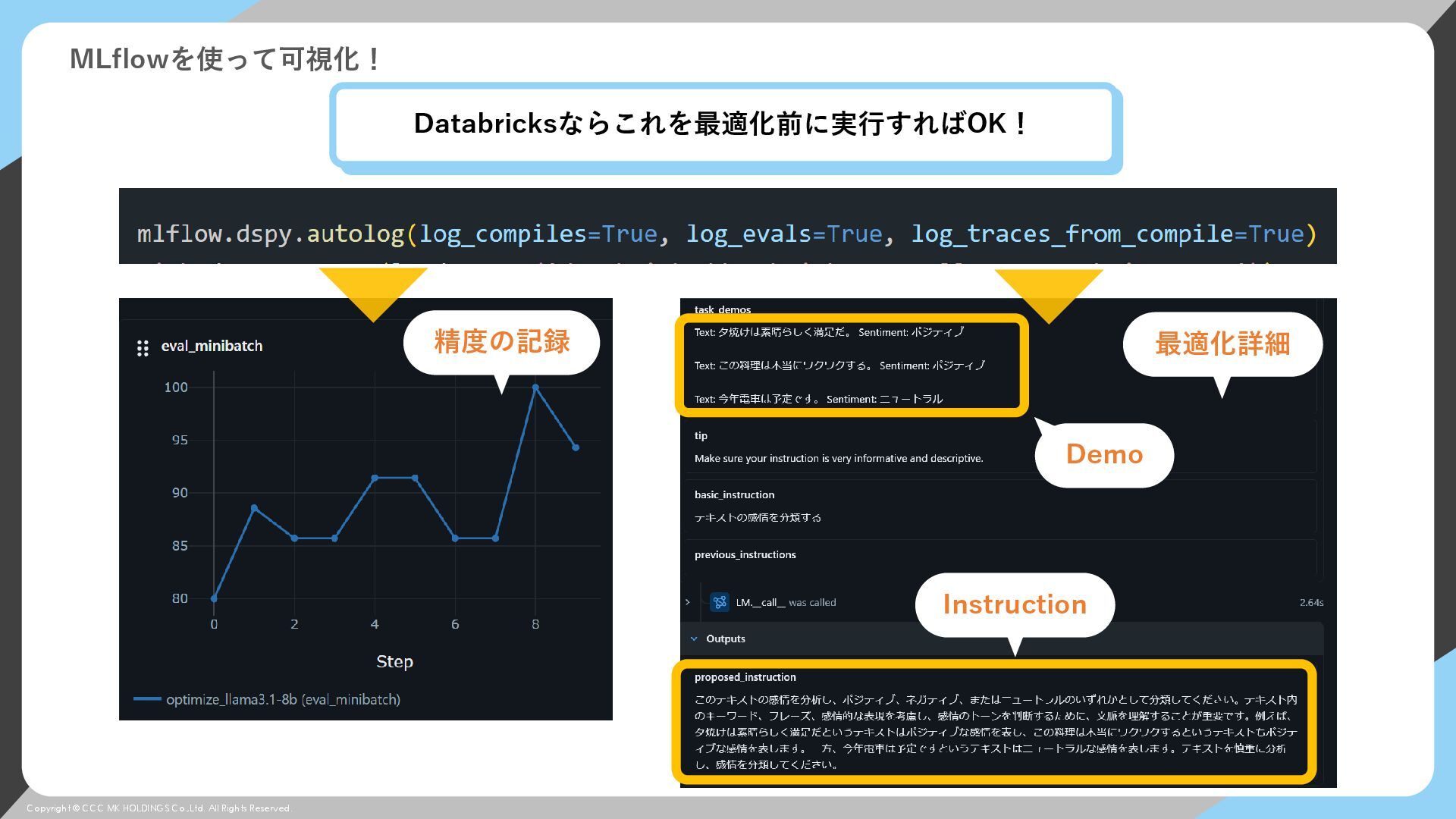The height and width of the screenshot is (819, 1456).
Task: Toggle the optimize_llama3.1-8b legend series
Action: [283, 699]
